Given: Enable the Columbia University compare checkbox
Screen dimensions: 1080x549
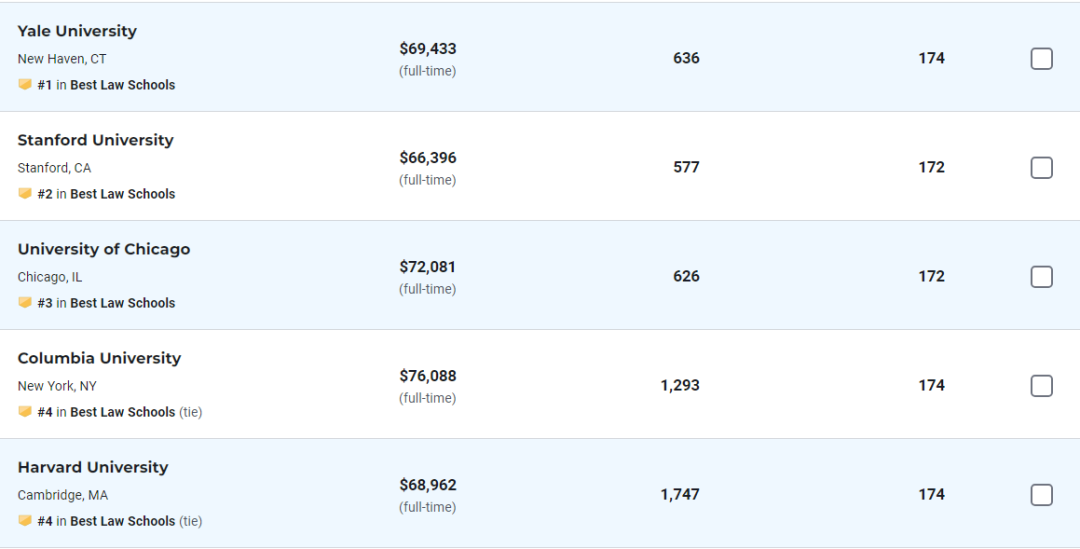Looking at the screenshot, I should (1041, 386).
